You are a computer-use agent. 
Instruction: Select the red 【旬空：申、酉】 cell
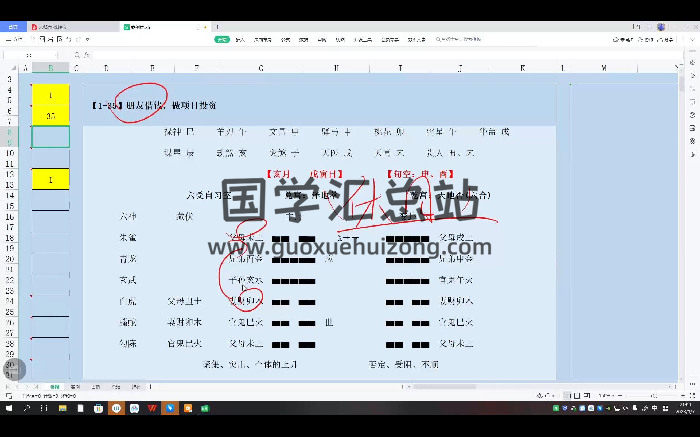click(420, 174)
